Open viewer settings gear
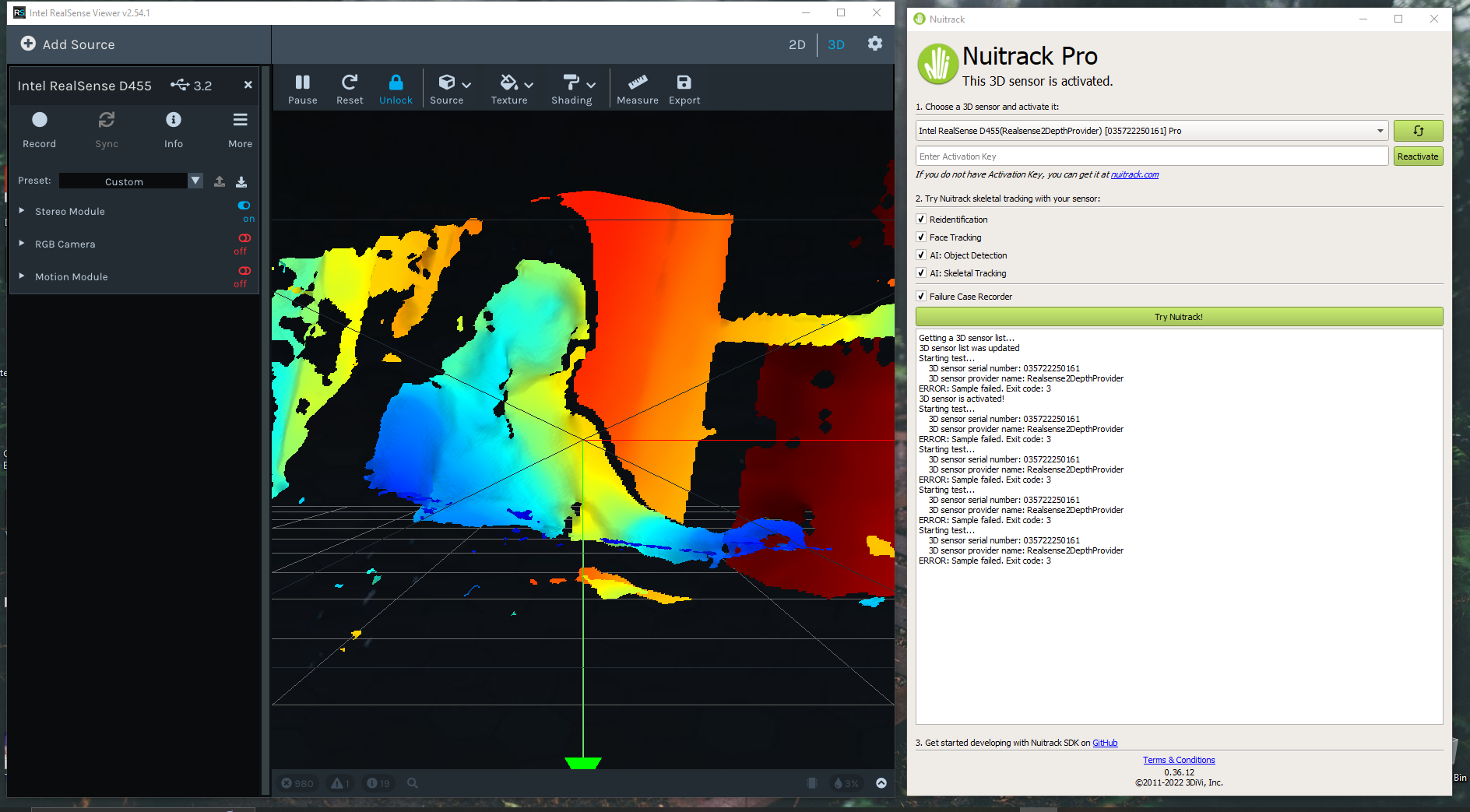 click(874, 44)
